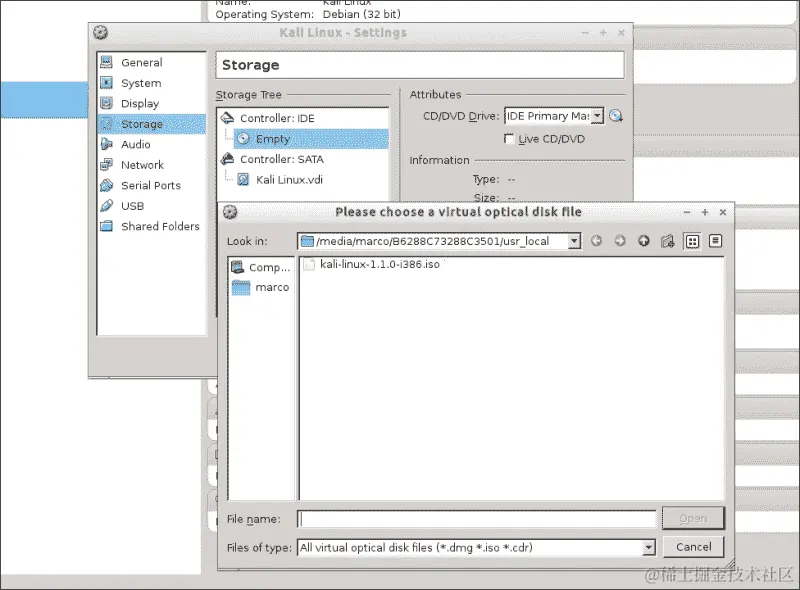
Task: Click the file dialog window gear icon
Action: pyautogui.click(x=230, y=212)
